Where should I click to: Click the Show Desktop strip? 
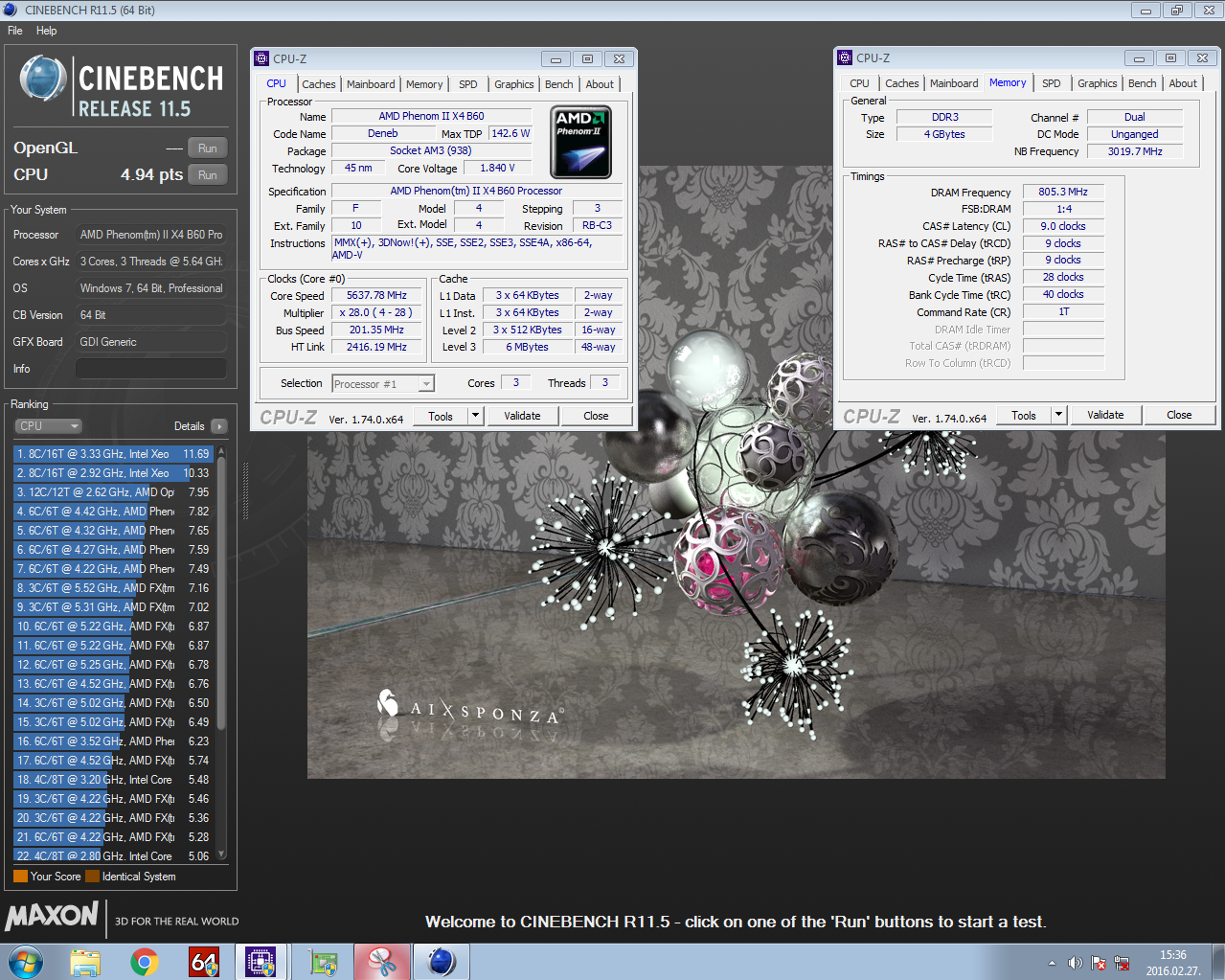point(1217,962)
